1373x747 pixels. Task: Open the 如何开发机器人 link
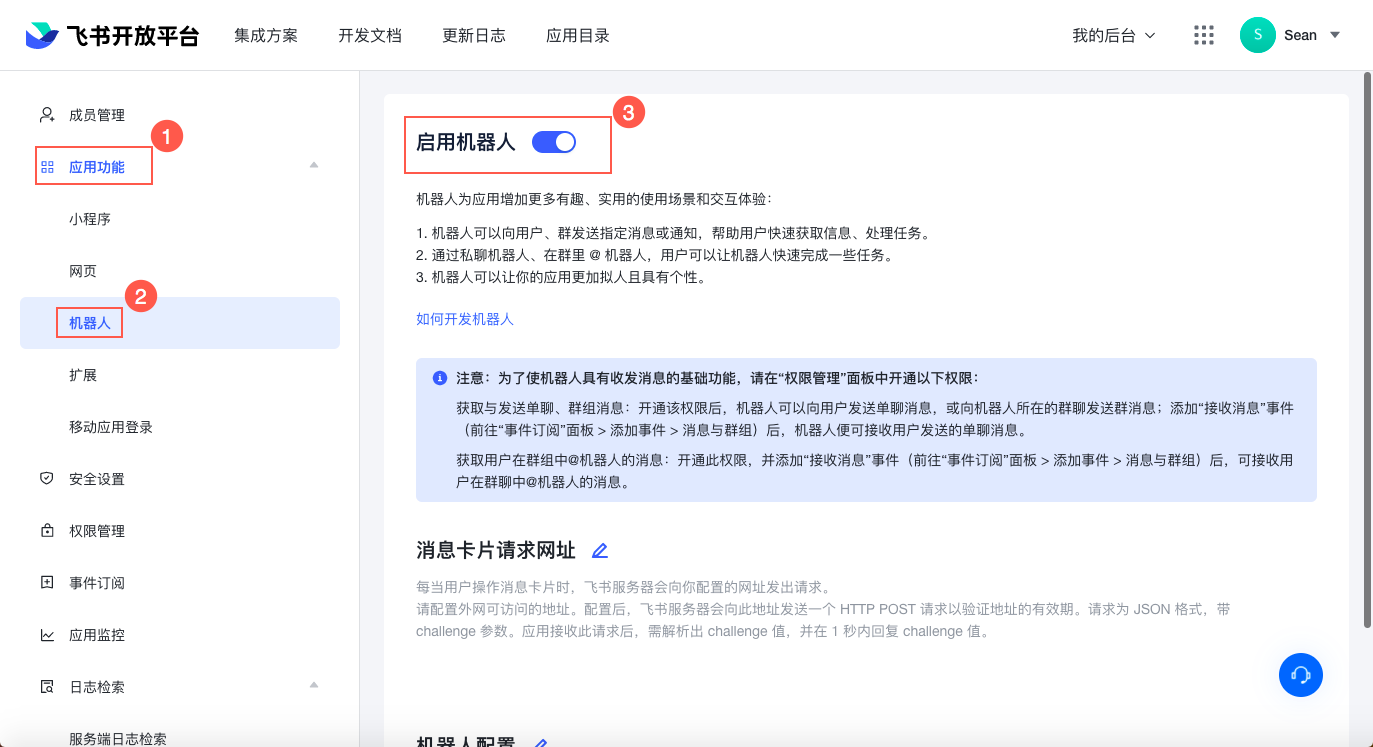[465, 319]
